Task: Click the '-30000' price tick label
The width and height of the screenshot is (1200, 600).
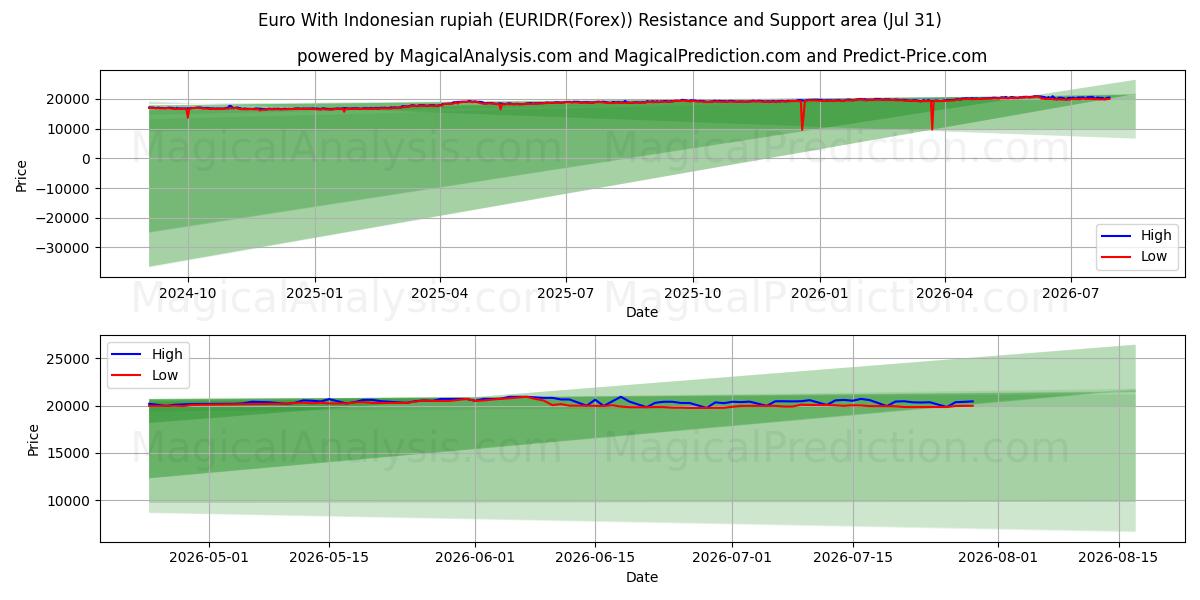Action: tap(66, 248)
